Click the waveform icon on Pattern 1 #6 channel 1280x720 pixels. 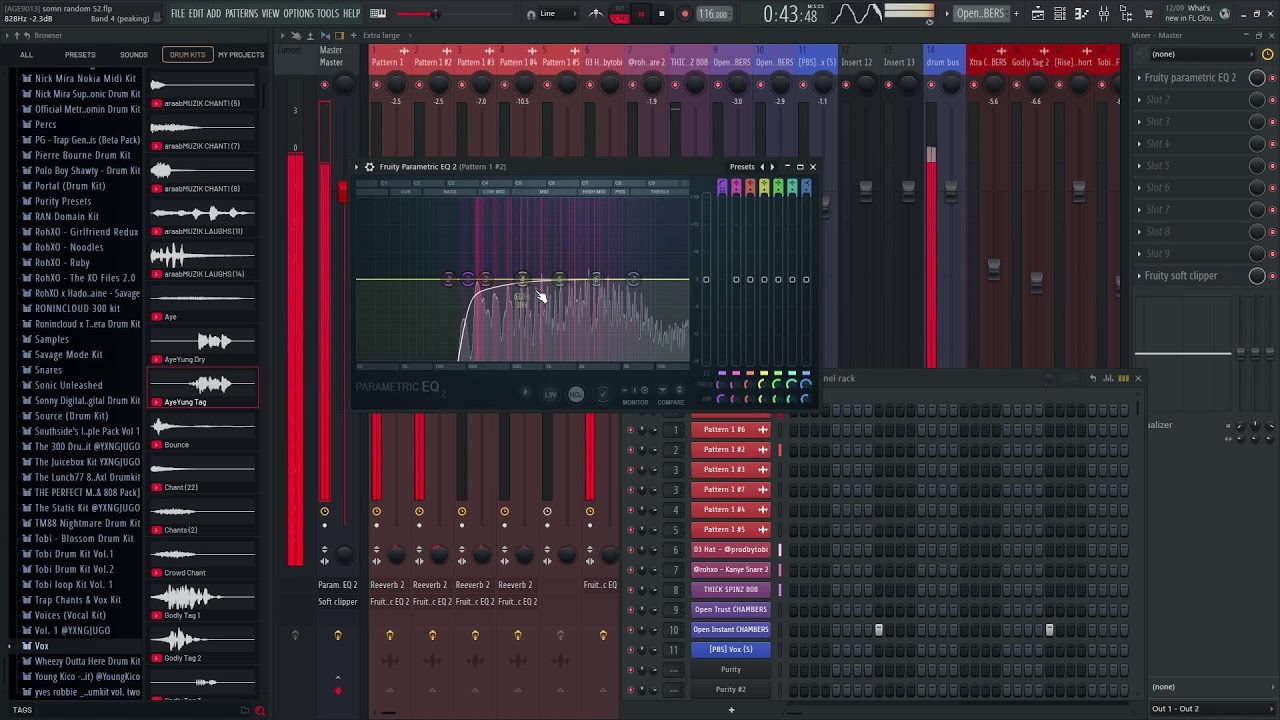click(763, 430)
